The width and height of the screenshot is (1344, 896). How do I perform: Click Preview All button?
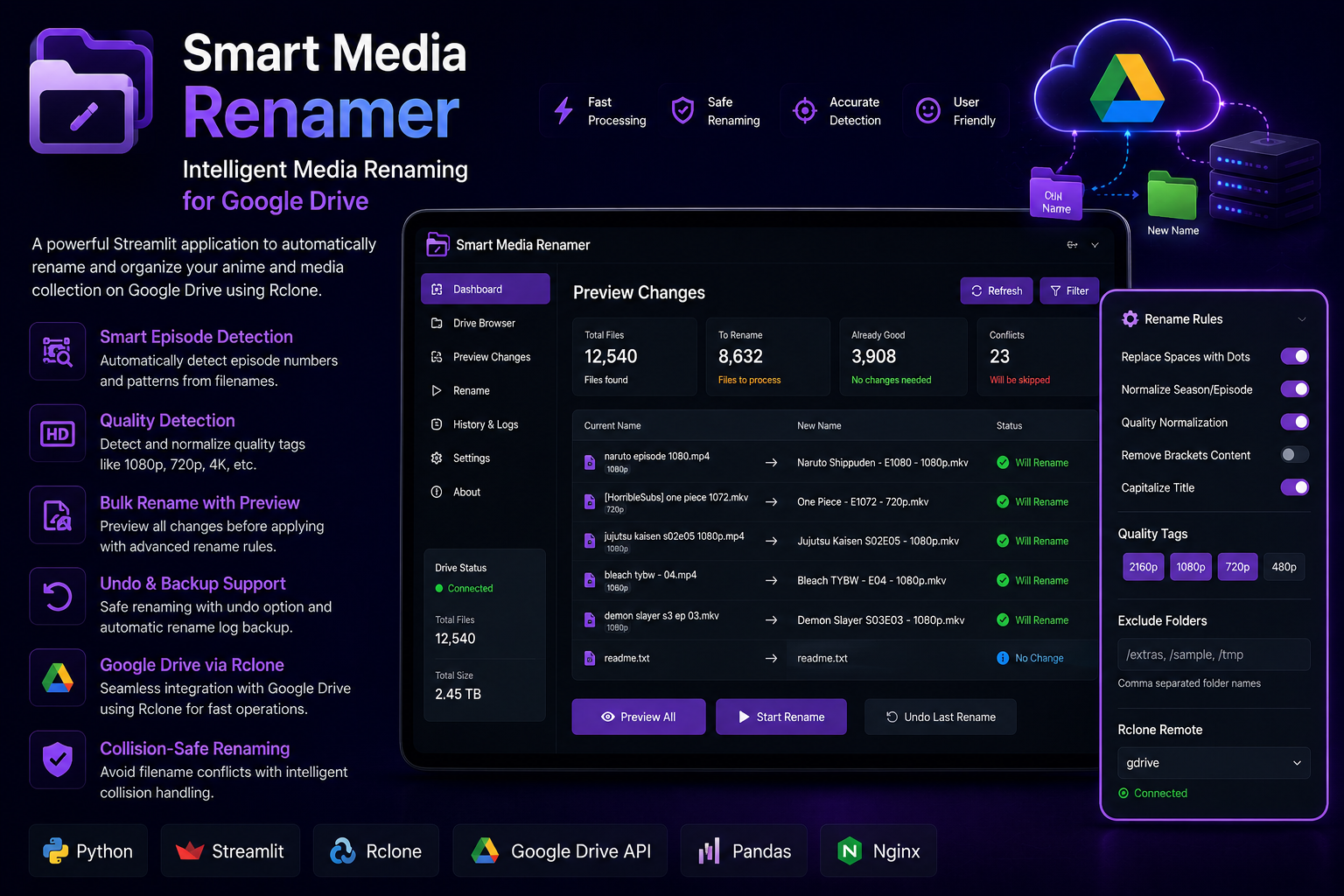click(x=639, y=717)
